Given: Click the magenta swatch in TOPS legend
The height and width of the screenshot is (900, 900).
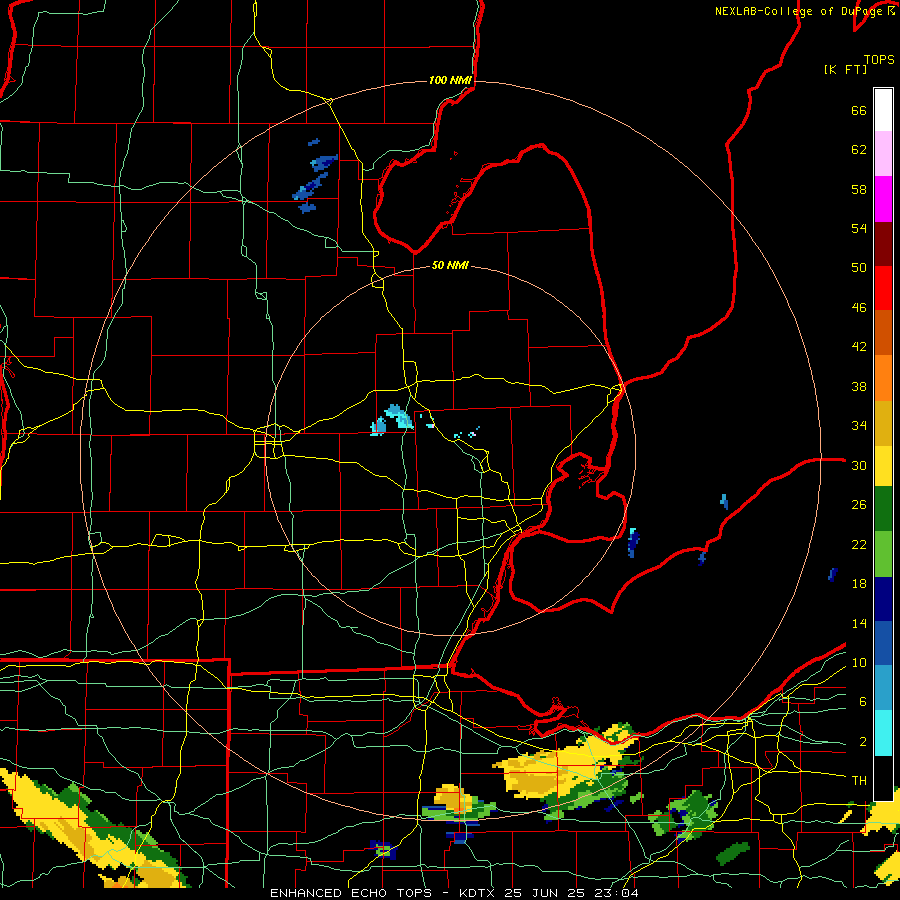Looking at the screenshot, I should (x=883, y=199).
